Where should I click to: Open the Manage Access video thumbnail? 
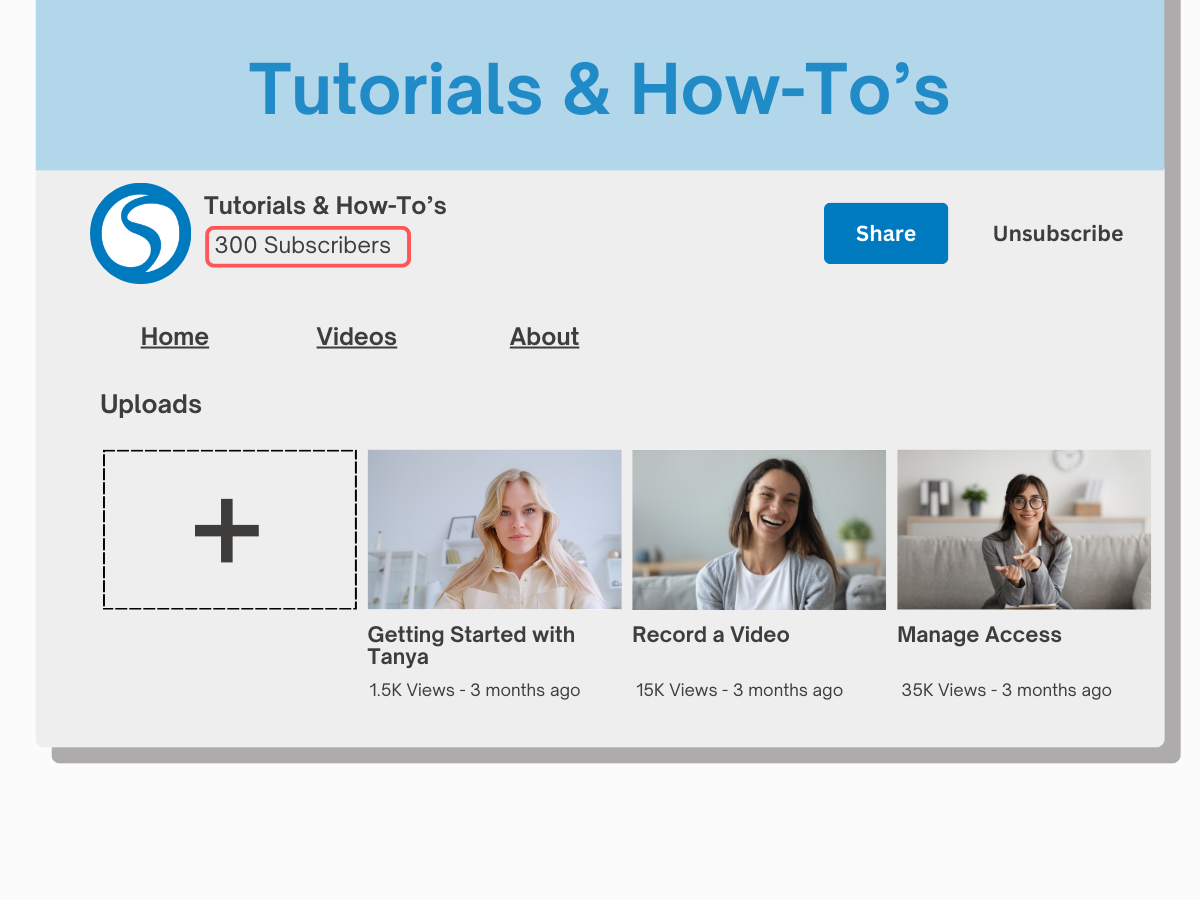coord(1024,529)
